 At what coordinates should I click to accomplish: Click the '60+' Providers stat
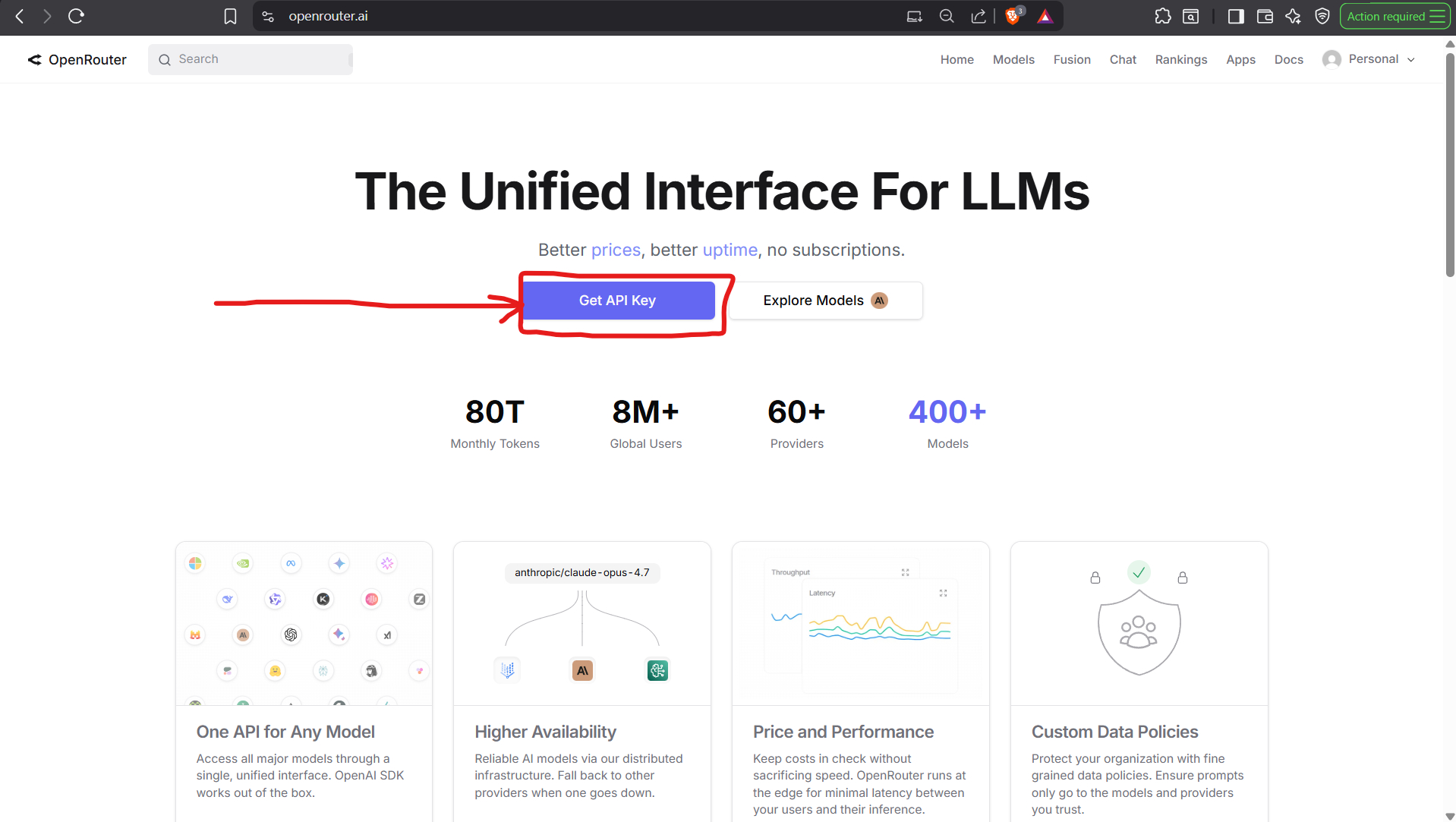796,423
